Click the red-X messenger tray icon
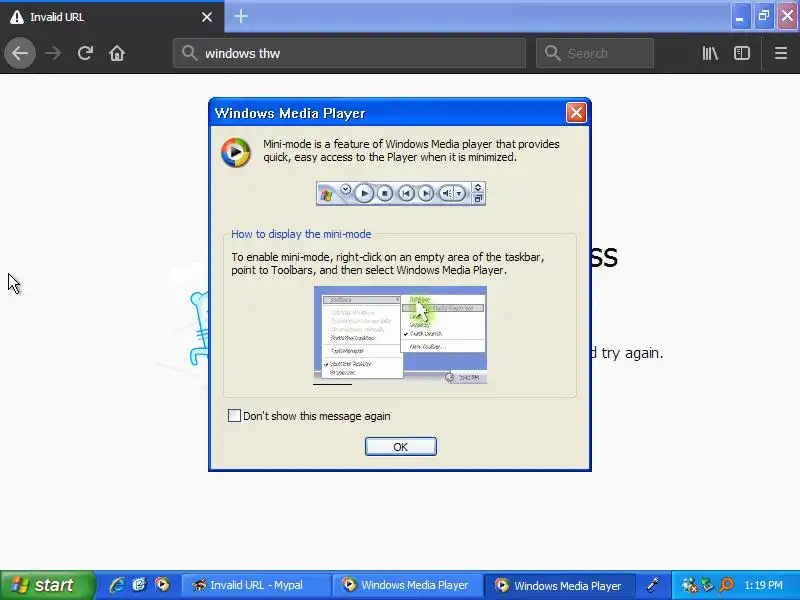This screenshot has width=800, height=600. [x=689, y=585]
